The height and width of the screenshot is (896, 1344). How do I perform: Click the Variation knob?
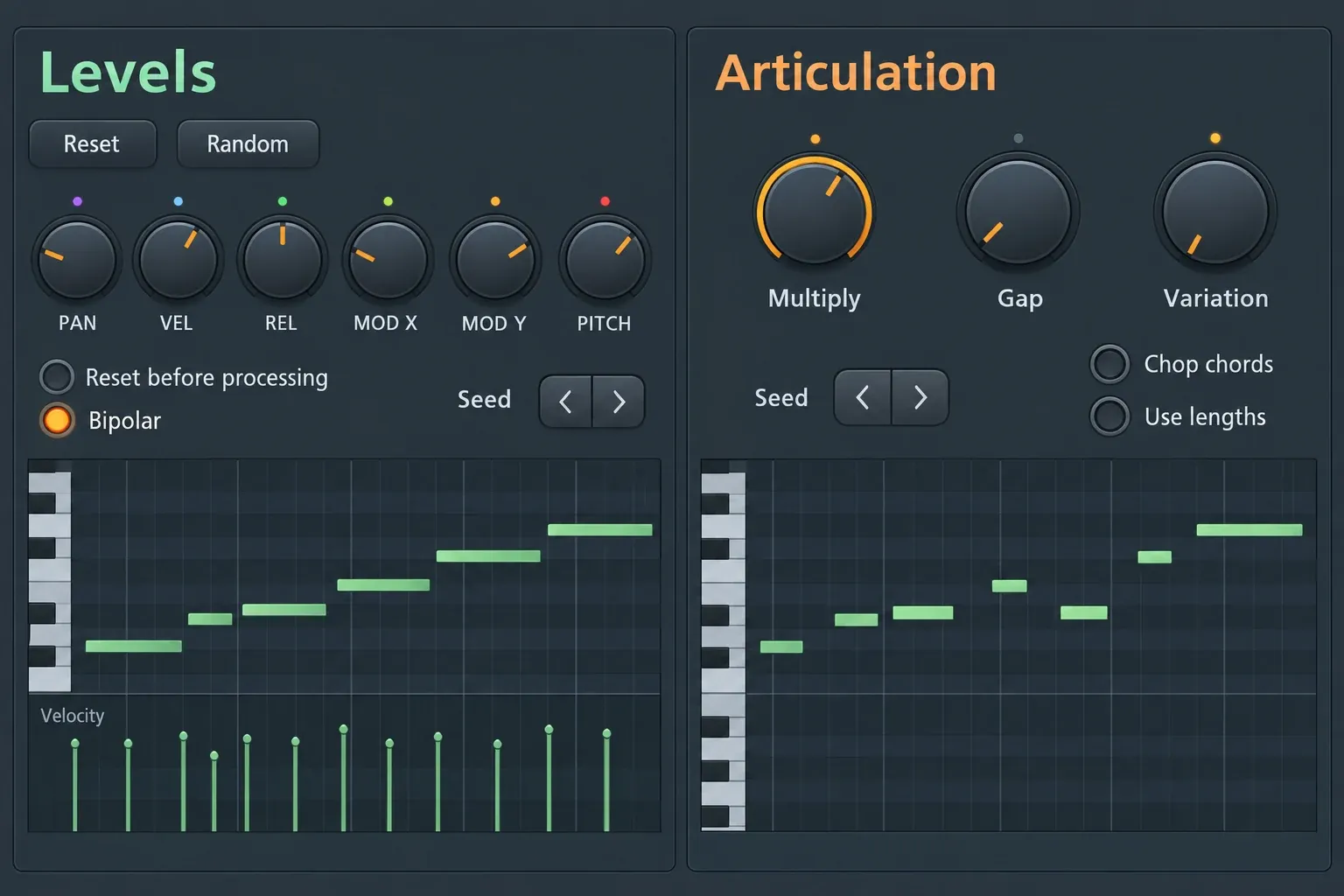(1215, 211)
